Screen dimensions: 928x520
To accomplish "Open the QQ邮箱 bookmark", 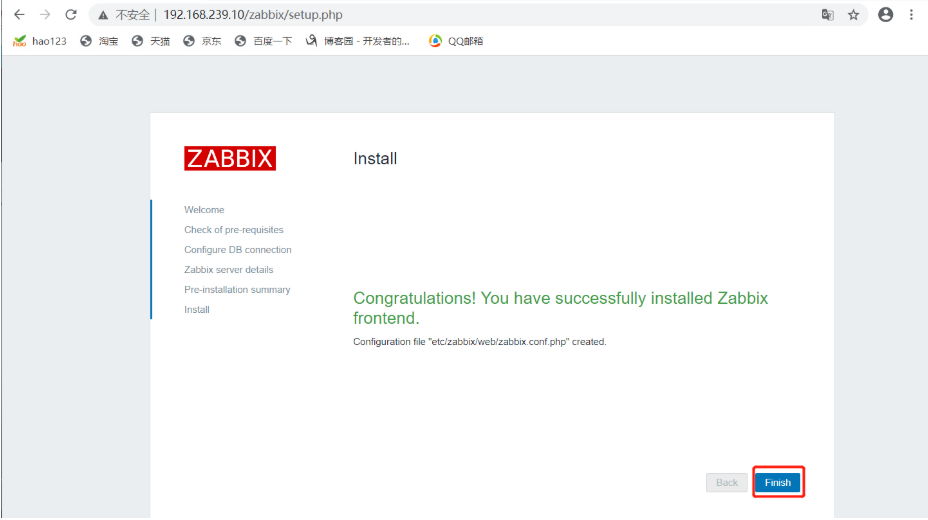I will (x=456, y=41).
